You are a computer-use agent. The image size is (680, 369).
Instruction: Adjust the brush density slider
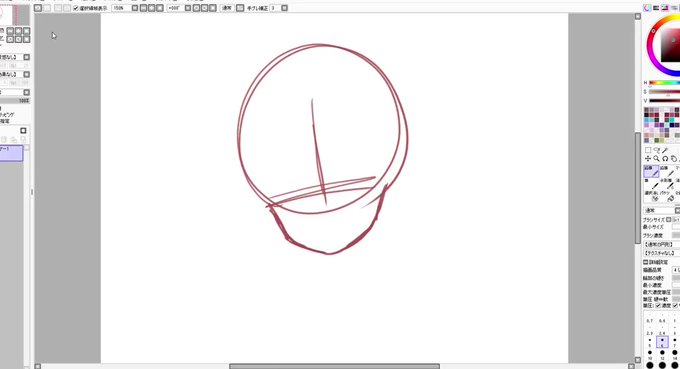[676, 235]
